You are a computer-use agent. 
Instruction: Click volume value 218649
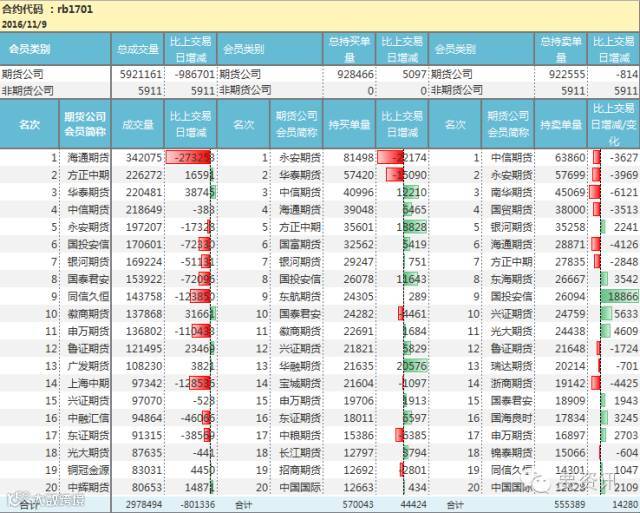coord(144,210)
